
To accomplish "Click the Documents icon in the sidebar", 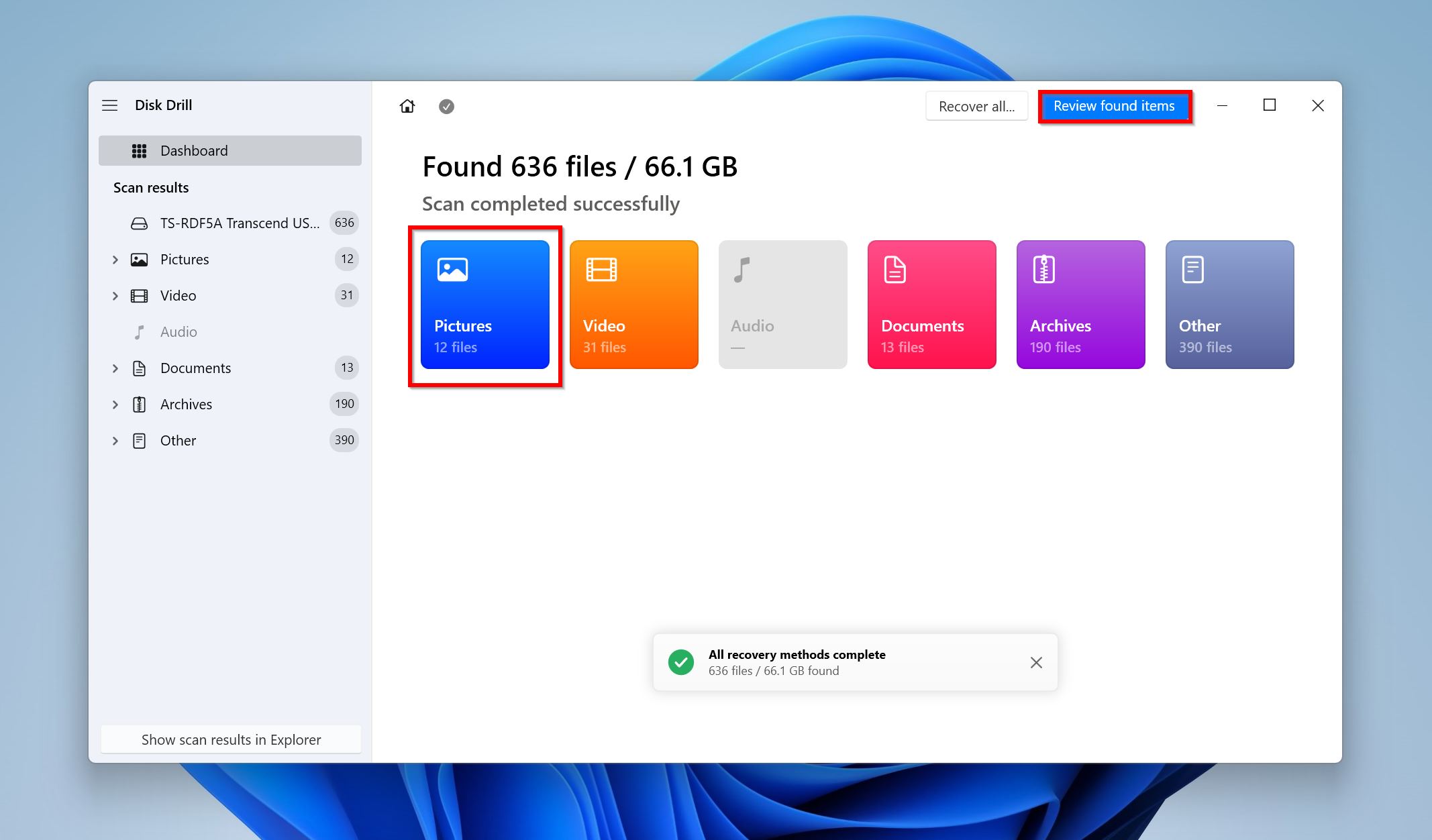I will click(x=138, y=368).
